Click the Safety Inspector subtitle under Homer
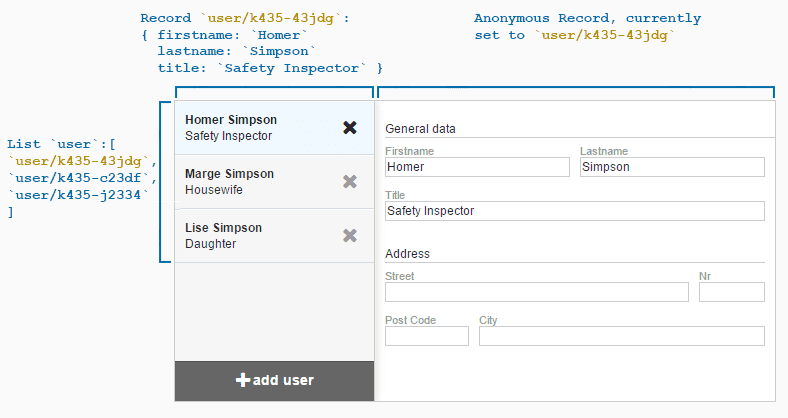The width and height of the screenshot is (788, 418). (x=229, y=136)
